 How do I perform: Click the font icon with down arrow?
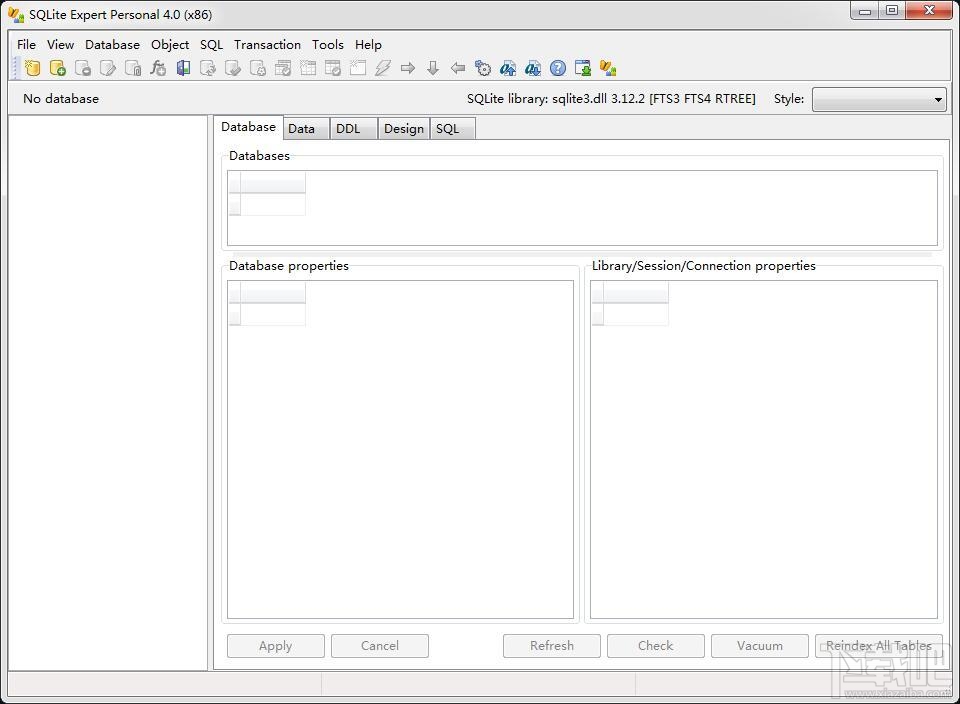[x=533, y=68]
